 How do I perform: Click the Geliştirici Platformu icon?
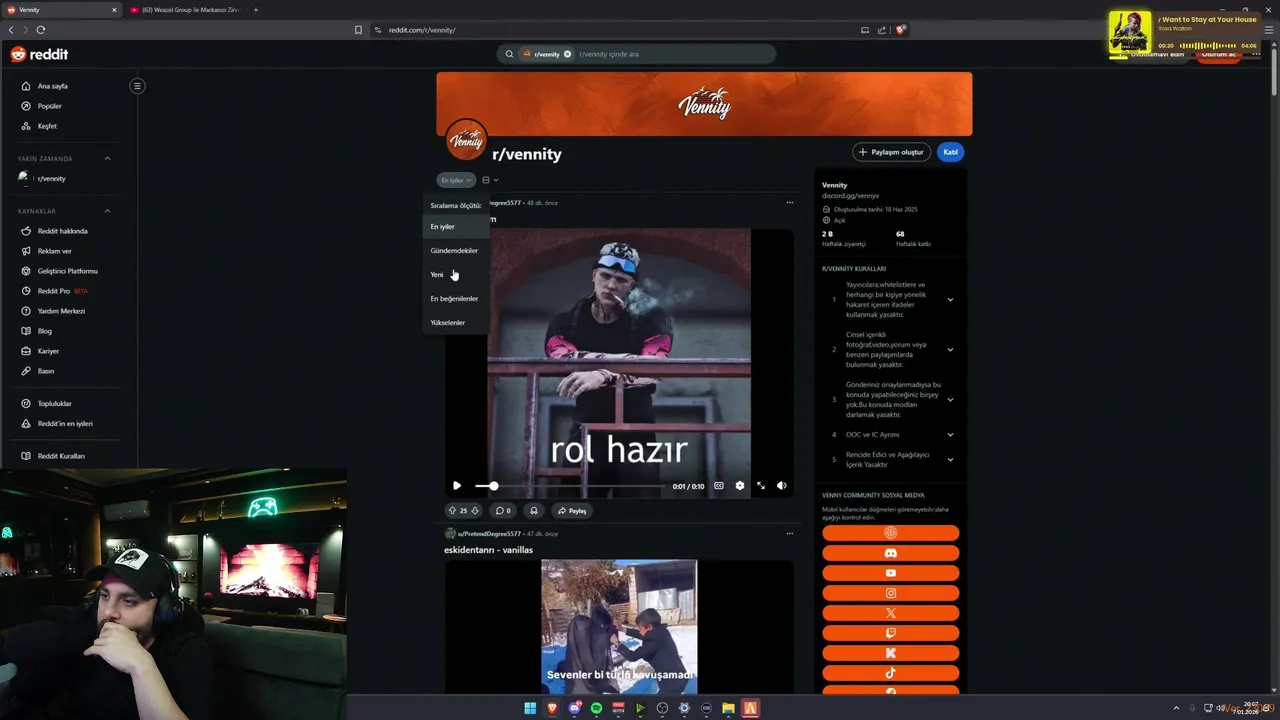coord(26,271)
